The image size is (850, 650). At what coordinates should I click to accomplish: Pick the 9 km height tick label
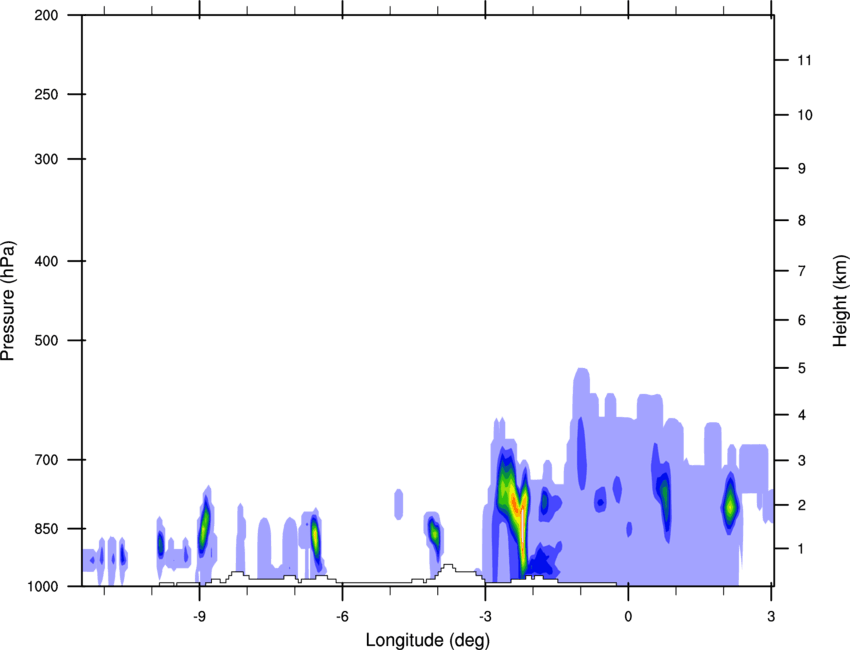point(802,169)
